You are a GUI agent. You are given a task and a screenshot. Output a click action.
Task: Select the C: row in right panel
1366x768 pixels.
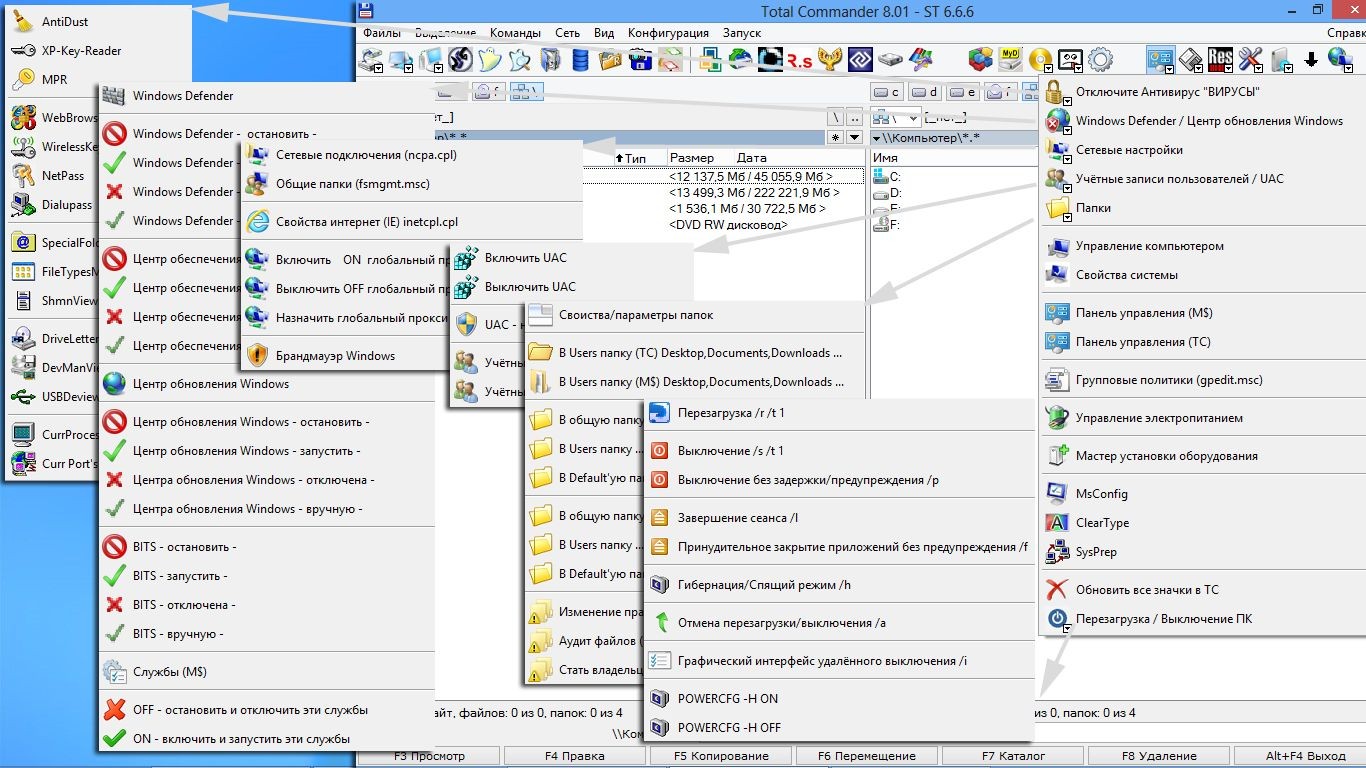click(953, 176)
